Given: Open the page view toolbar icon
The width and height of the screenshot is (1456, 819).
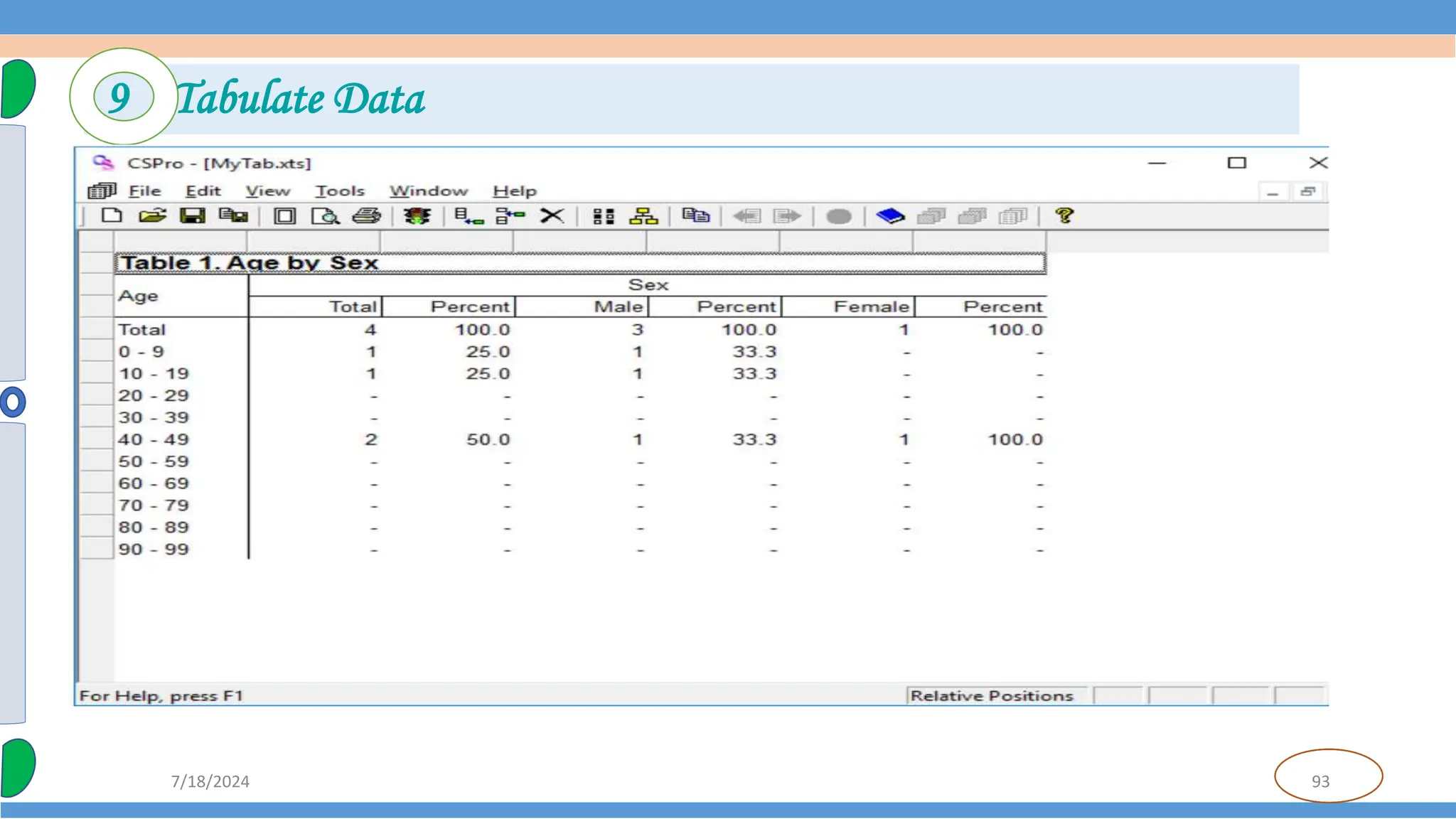Looking at the screenshot, I should coord(285,216).
